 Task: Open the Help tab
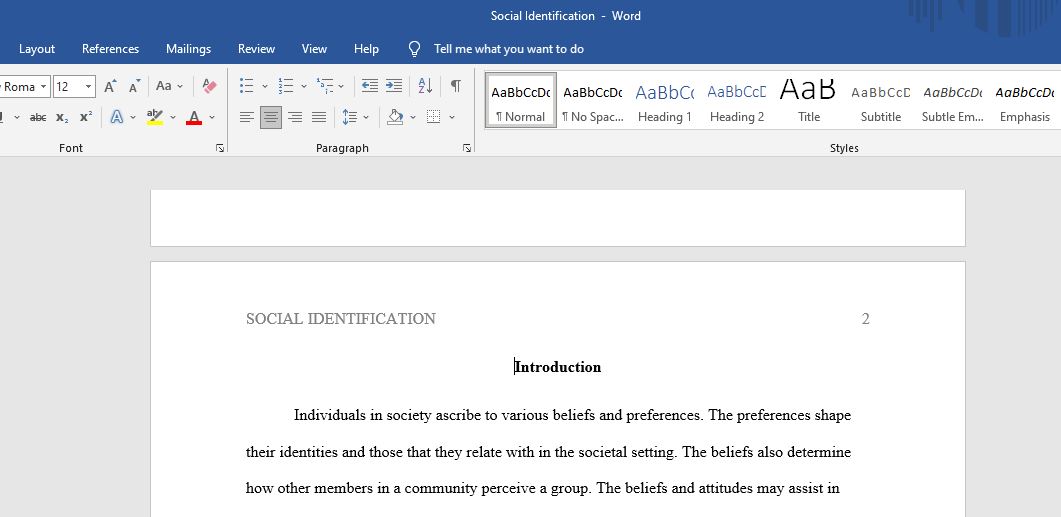[366, 49]
